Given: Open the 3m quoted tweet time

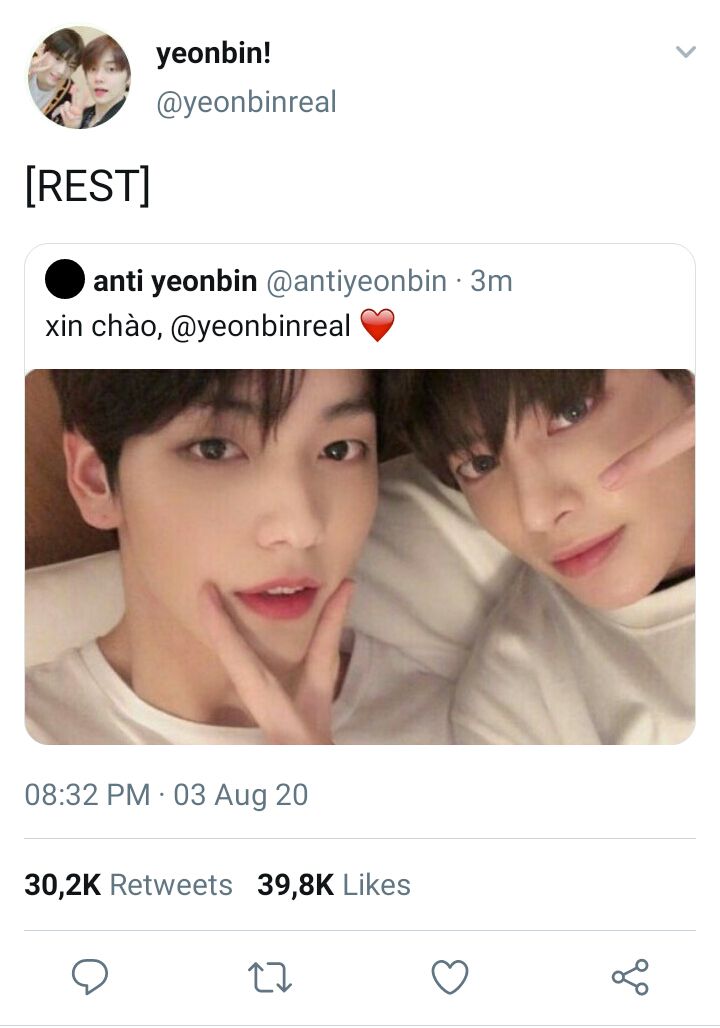Looking at the screenshot, I should pos(491,281).
